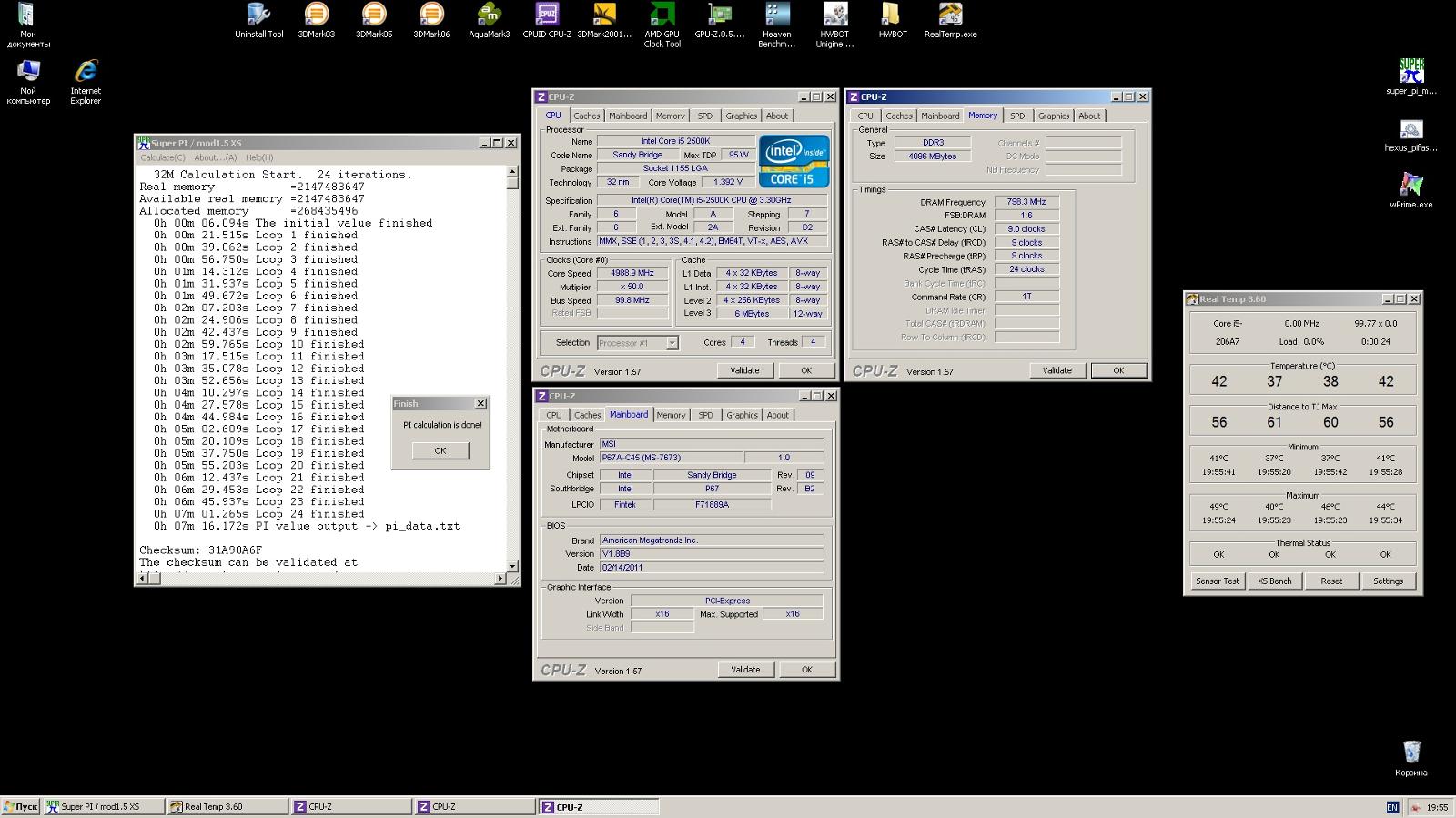
Task: Switch to Super PI taskbar button
Action: tap(104, 806)
